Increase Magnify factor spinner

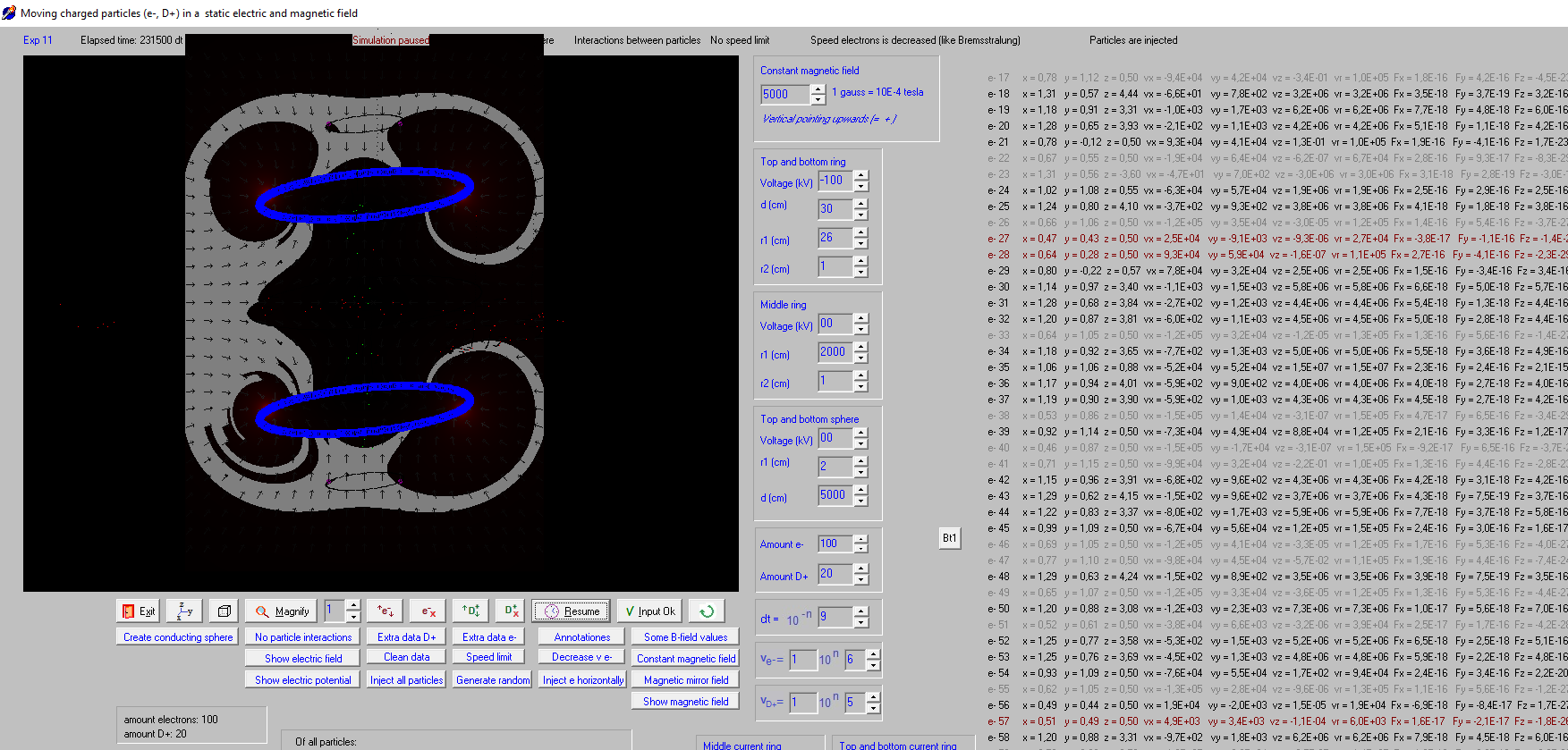click(352, 605)
